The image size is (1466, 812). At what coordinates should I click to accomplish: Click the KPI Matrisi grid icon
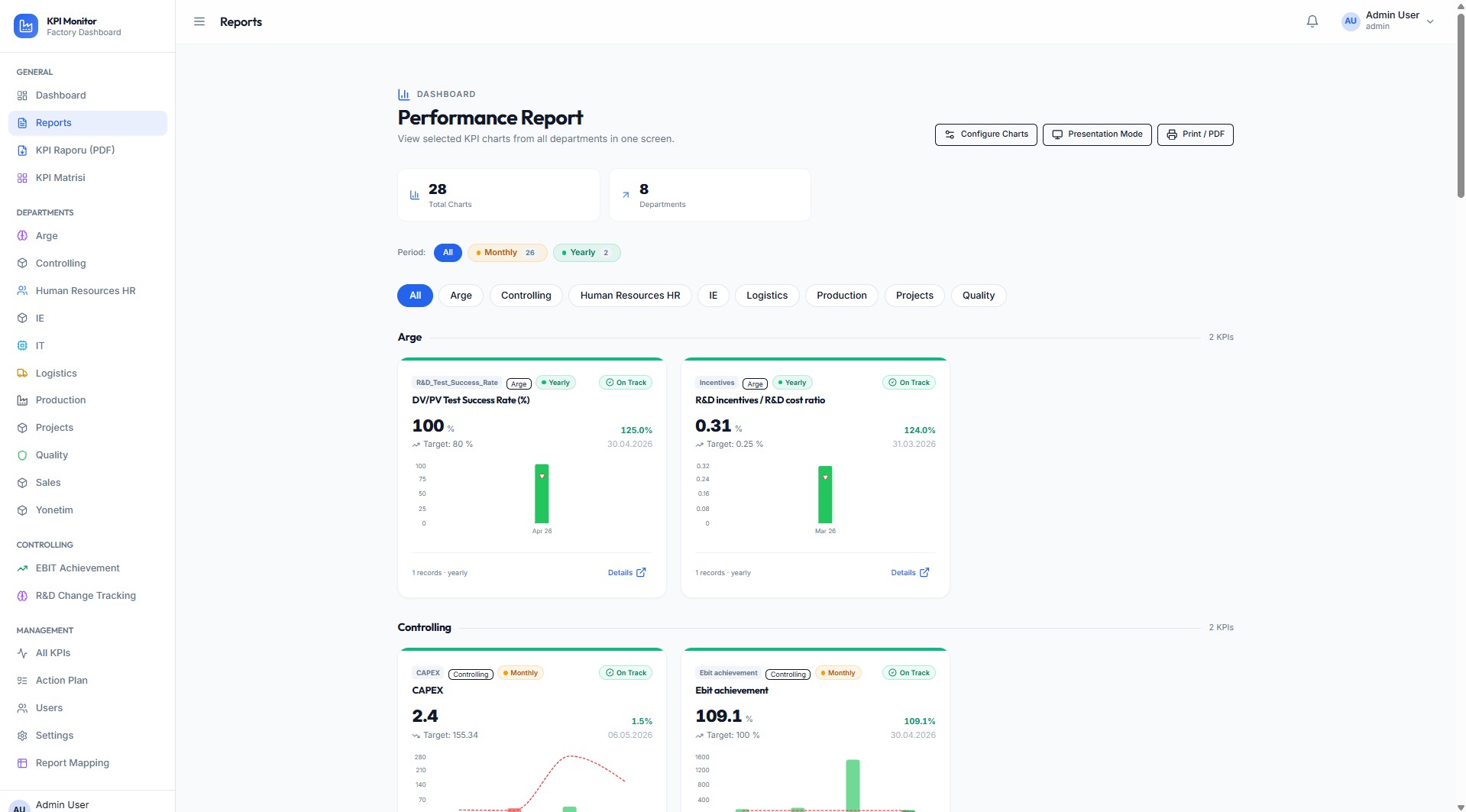[x=22, y=178]
